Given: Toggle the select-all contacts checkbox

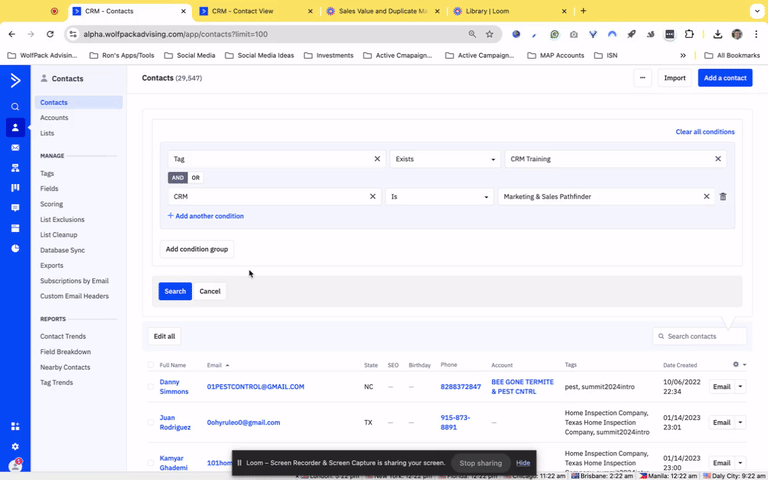Looking at the screenshot, I should point(150,365).
